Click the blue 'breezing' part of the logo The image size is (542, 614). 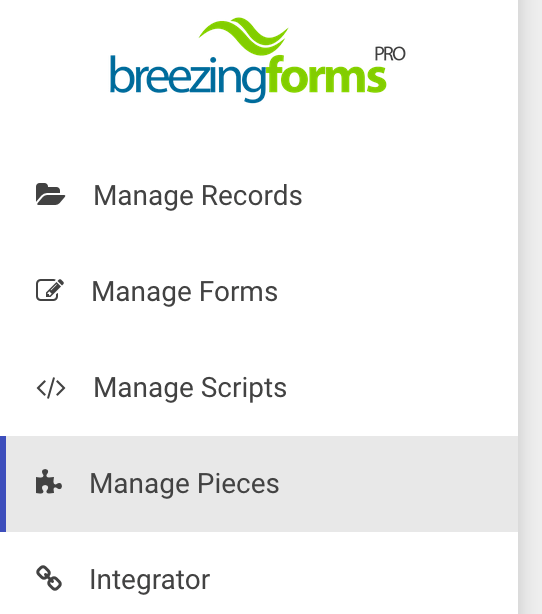tap(187, 78)
